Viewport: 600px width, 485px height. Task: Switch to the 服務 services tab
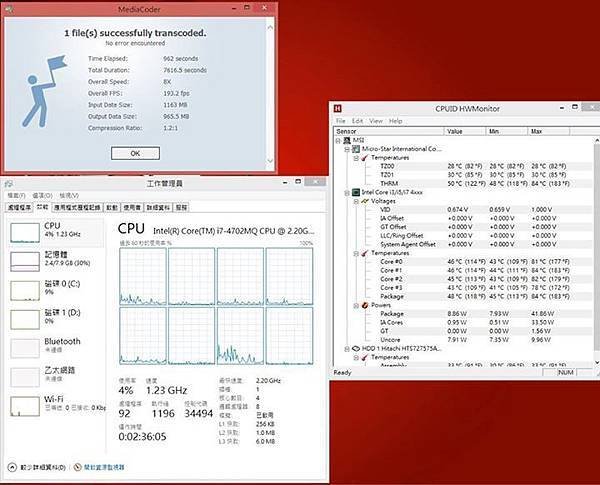click(x=181, y=207)
